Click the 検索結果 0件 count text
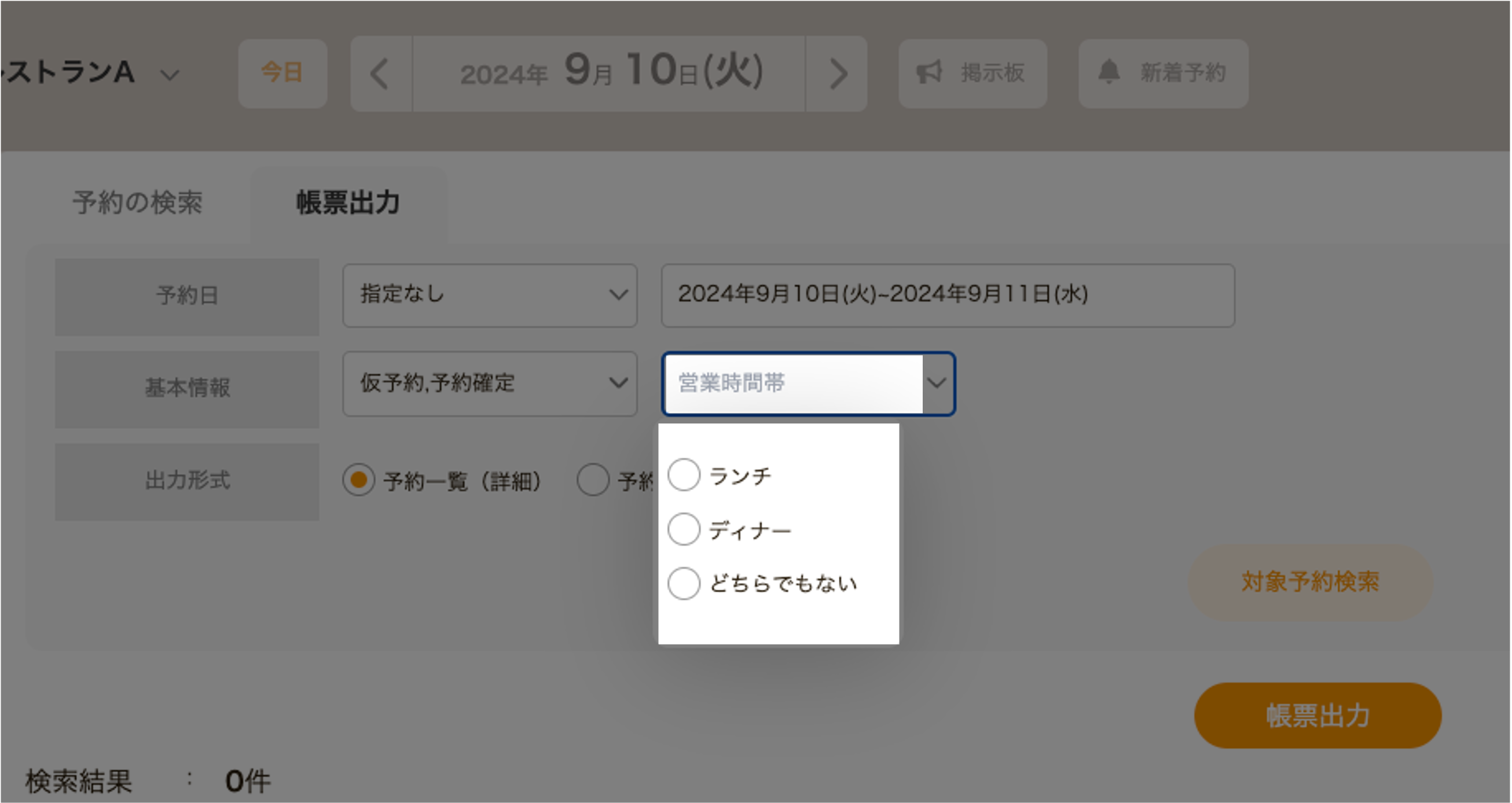 148,781
